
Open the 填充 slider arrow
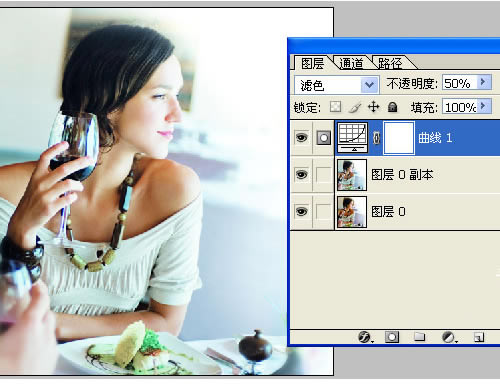[484, 107]
